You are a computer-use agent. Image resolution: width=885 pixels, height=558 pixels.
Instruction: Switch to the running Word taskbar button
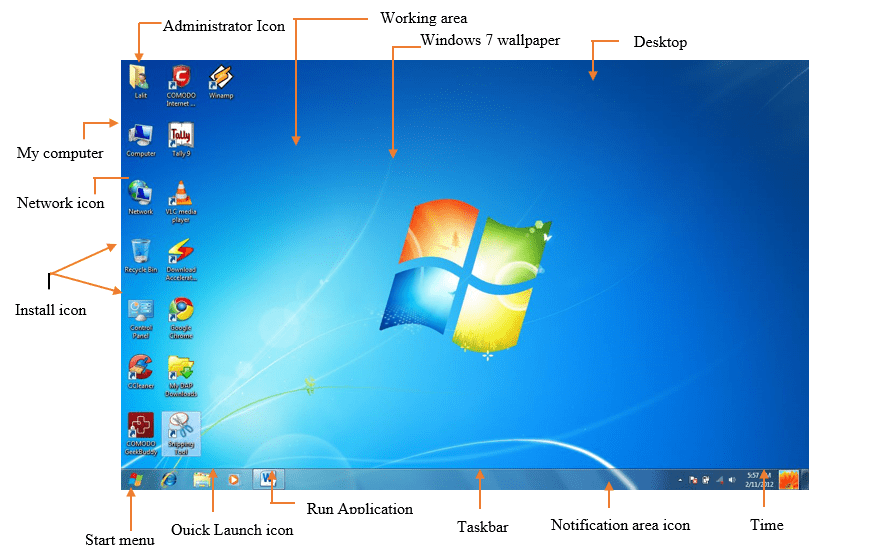click(268, 479)
